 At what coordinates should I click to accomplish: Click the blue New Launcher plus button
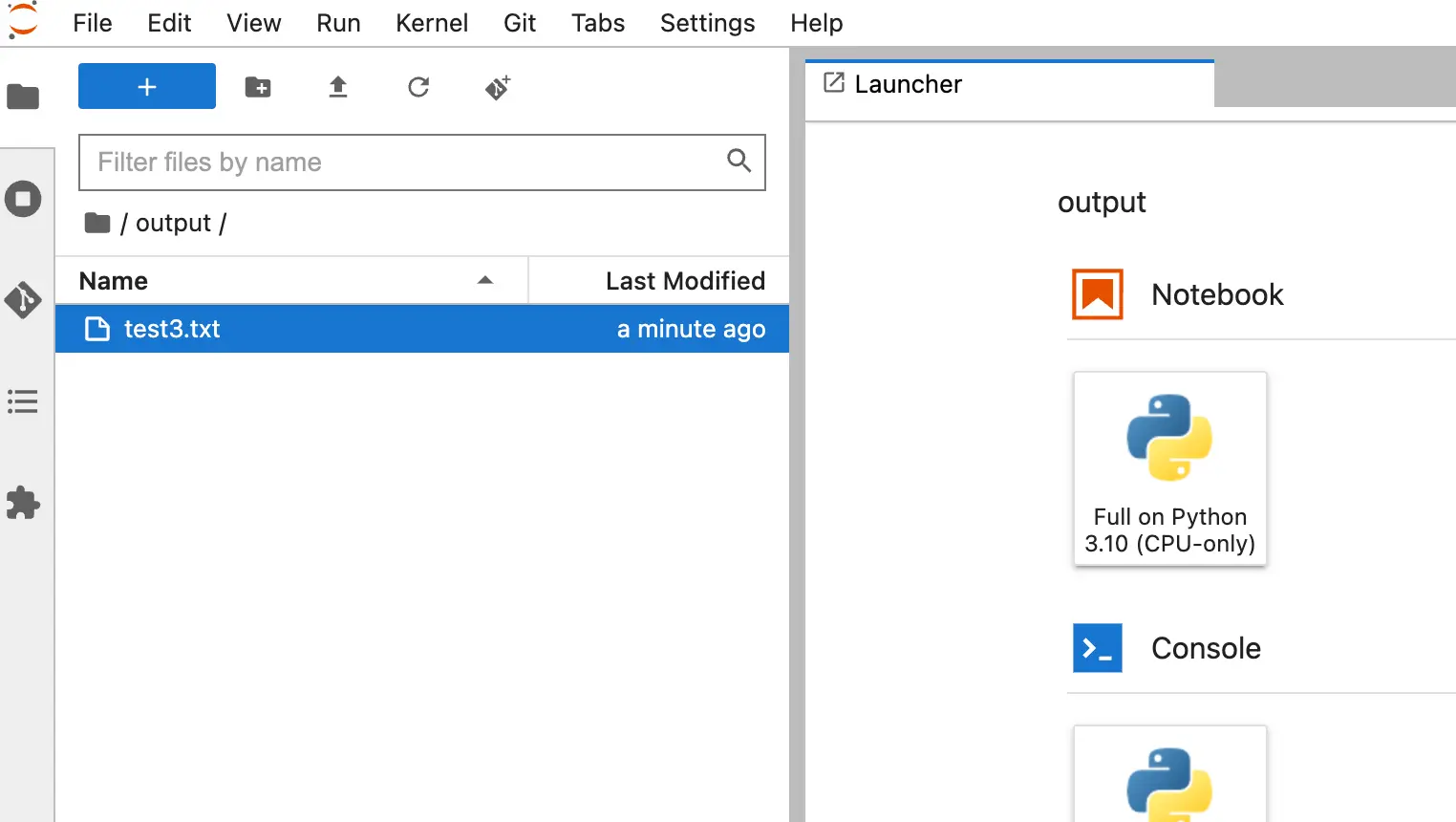pos(147,87)
